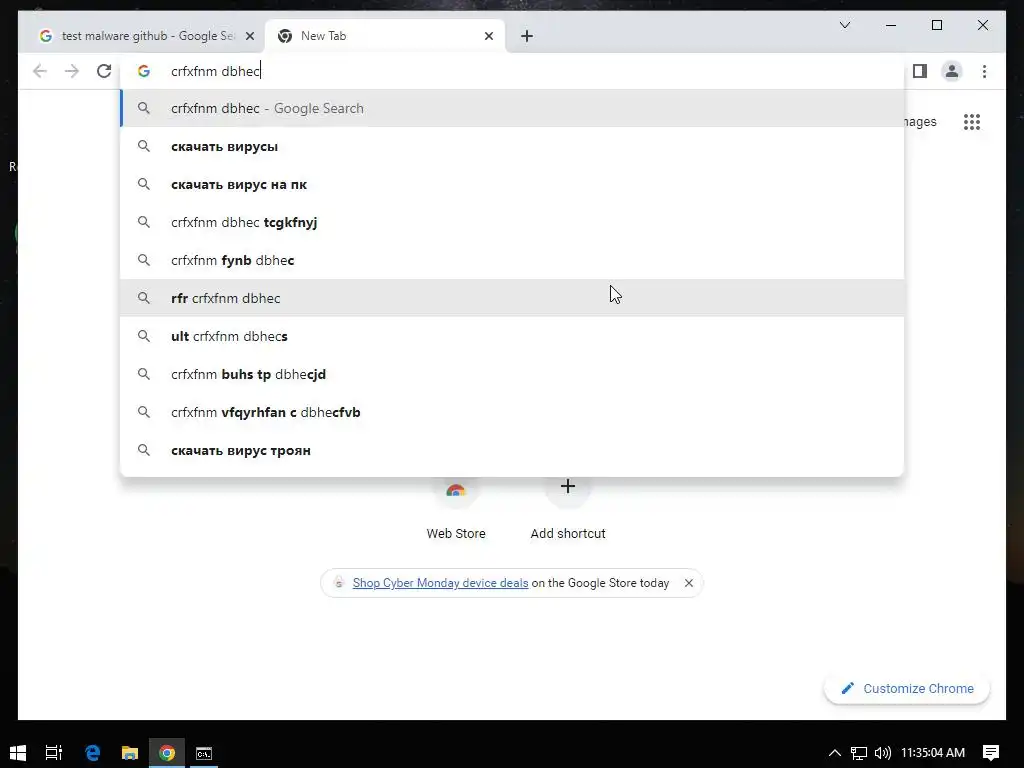The image size is (1024, 768).
Task: Close the New Tab tab
Action: (x=489, y=36)
